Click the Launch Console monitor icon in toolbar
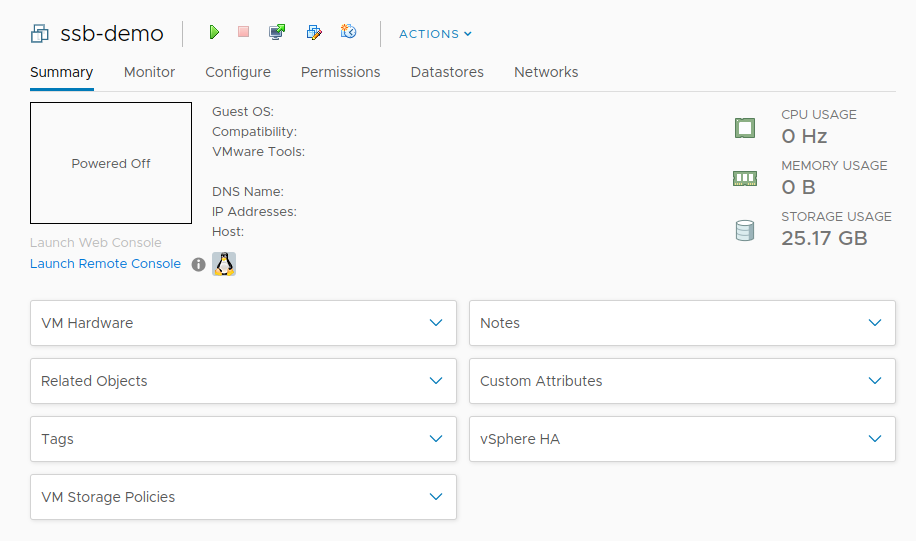This screenshot has width=916, height=541. [x=277, y=33]
